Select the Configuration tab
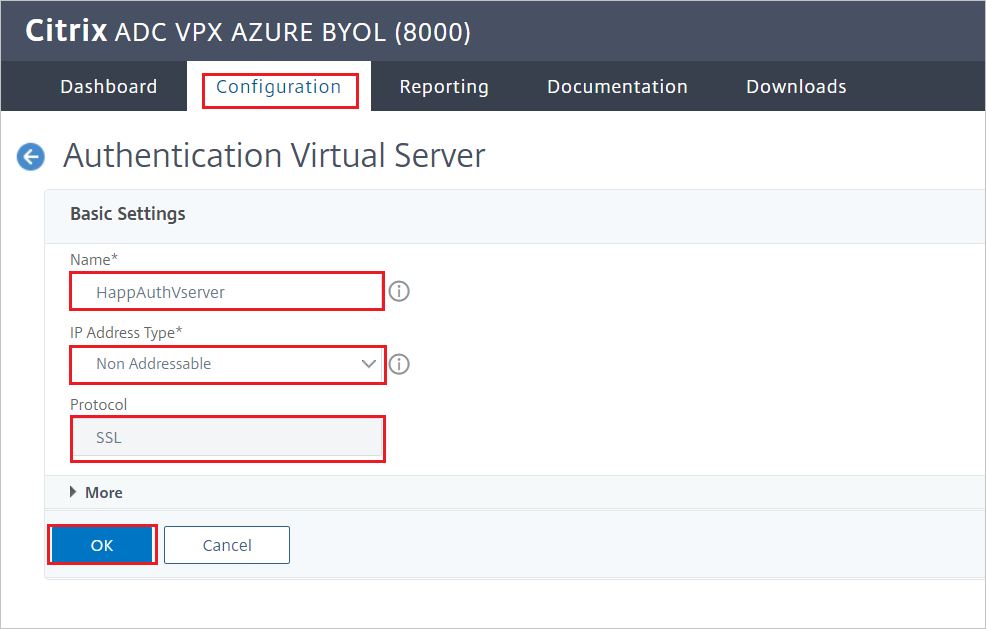Image resolution: width=986 pixels, height=629 pixels. click(x=278, y=86)
